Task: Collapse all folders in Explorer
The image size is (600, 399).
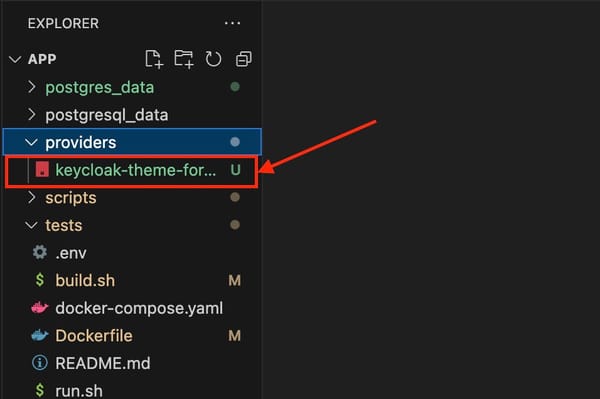Action: (243, 59)
